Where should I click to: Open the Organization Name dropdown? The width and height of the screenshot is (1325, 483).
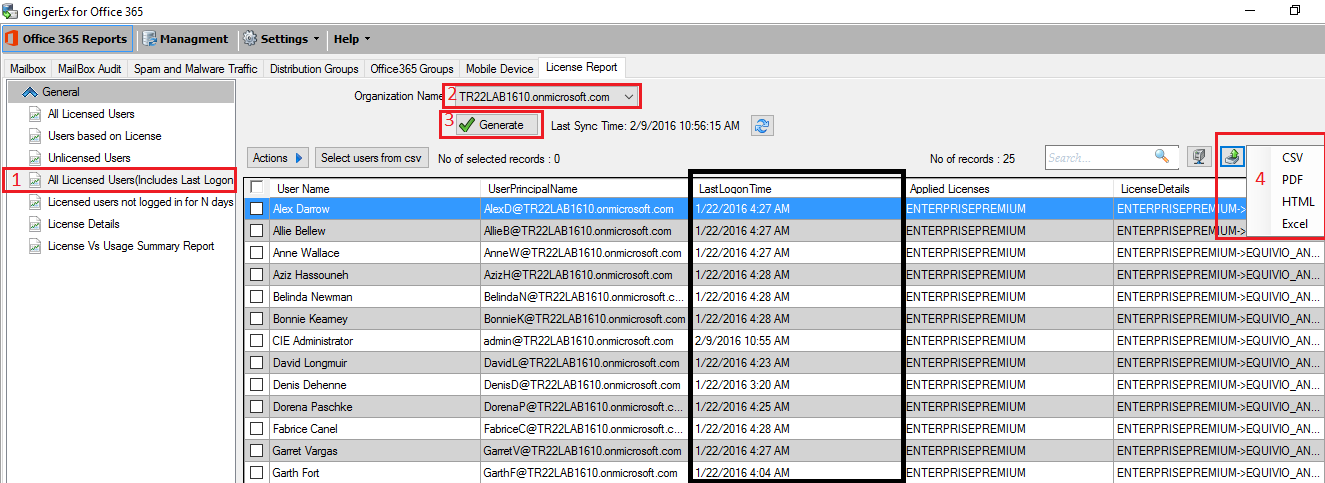(x=628, y=97)
